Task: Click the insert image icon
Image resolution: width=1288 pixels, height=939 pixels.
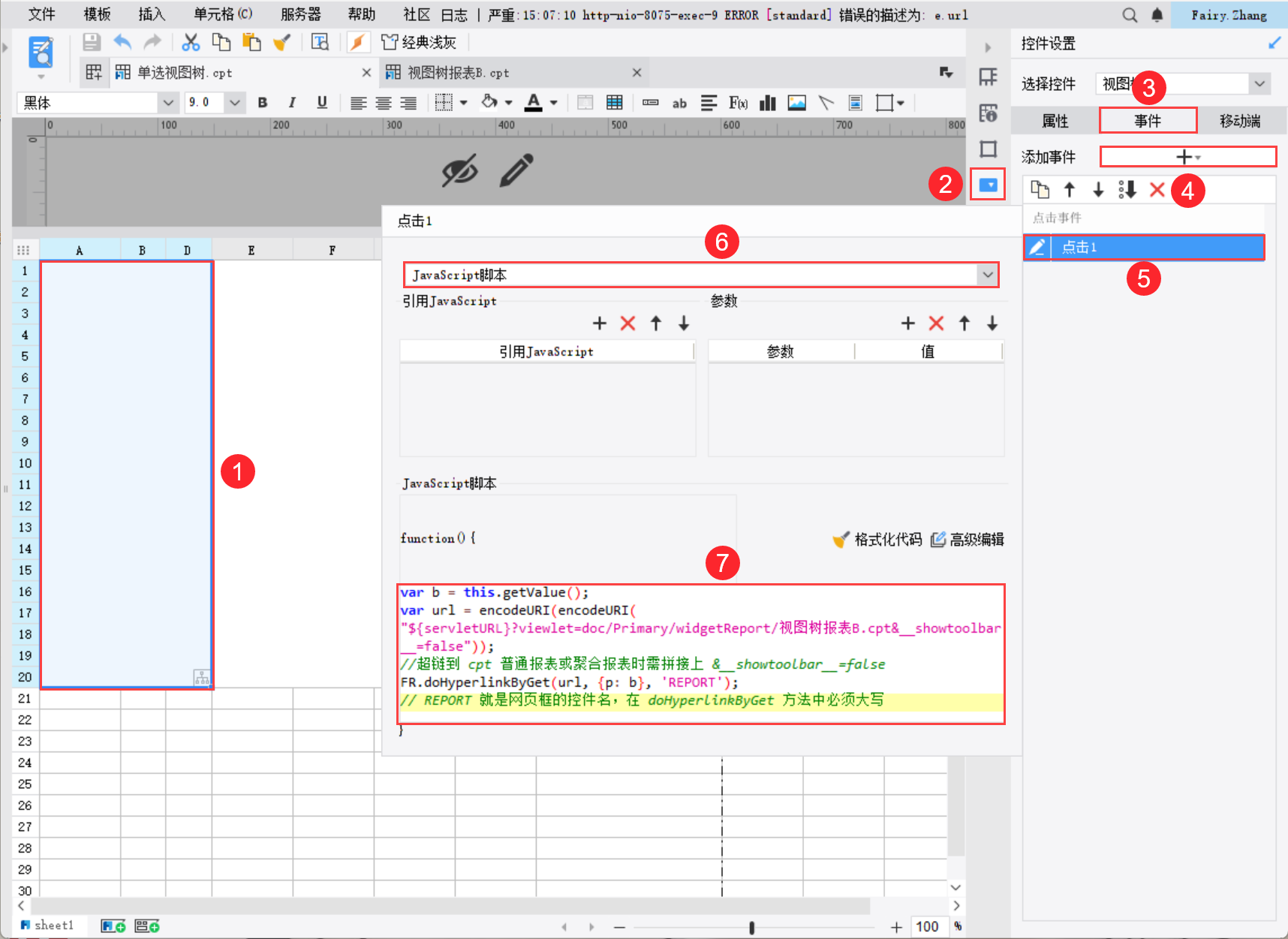Action: tap(796, 103)
